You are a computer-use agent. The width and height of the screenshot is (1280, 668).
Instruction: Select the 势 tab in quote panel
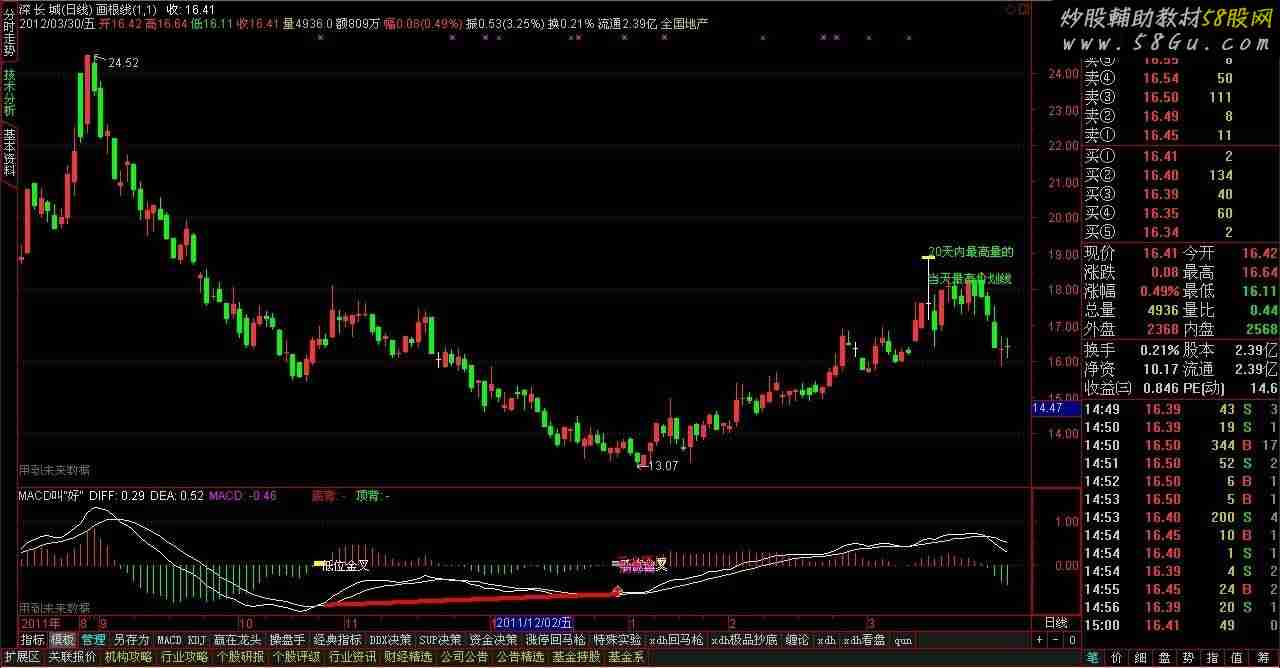[x=1189, y=657]
